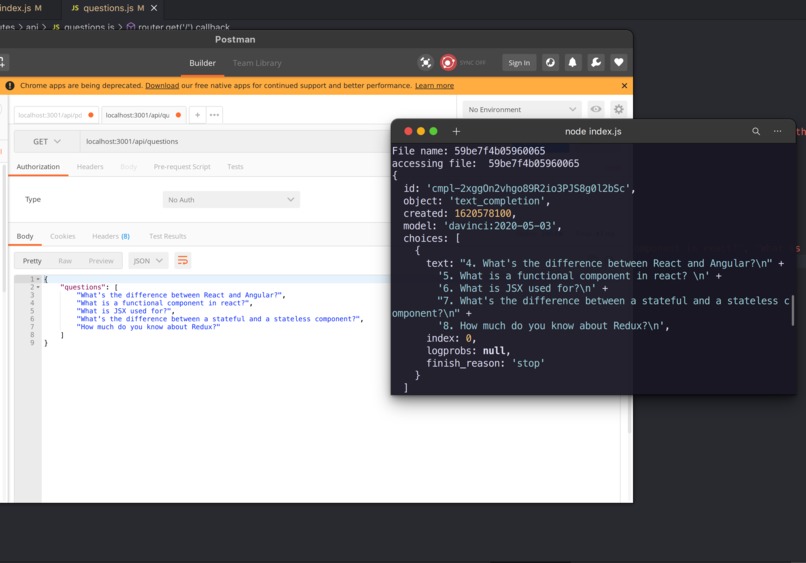
Task: Open the manage environments gear icon
Action: (618, 109)
